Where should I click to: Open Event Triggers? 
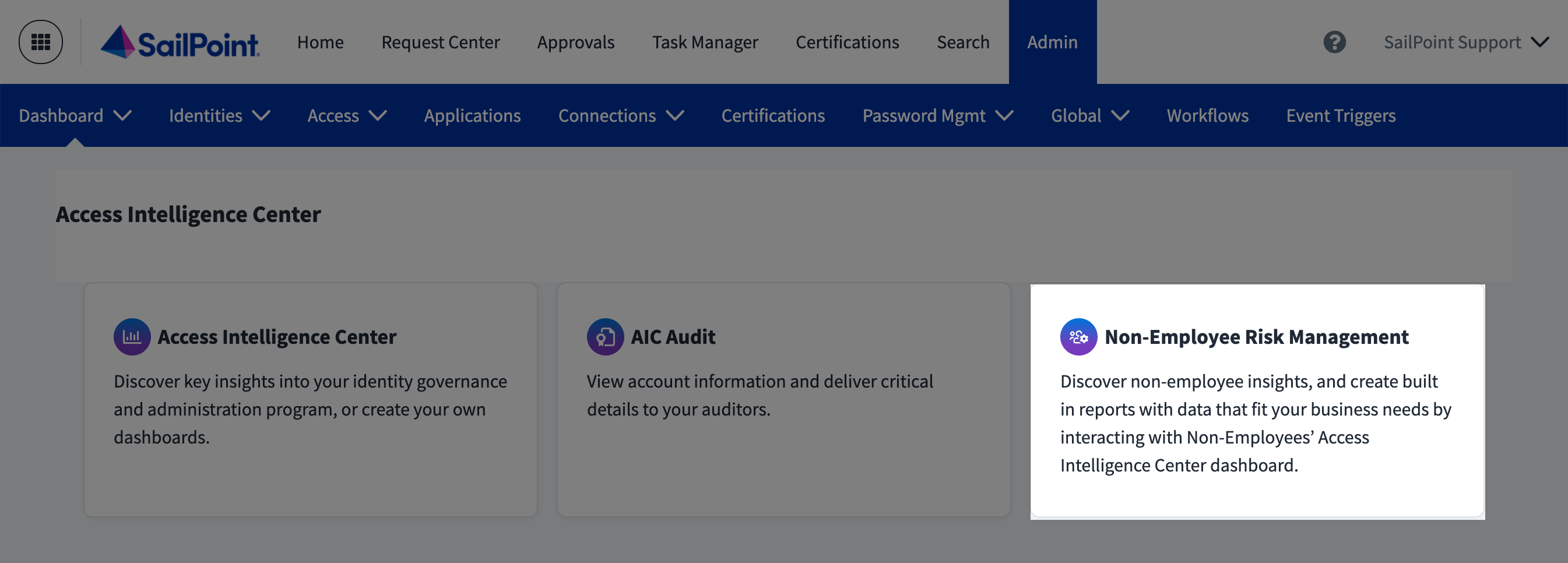[1341, 115]
